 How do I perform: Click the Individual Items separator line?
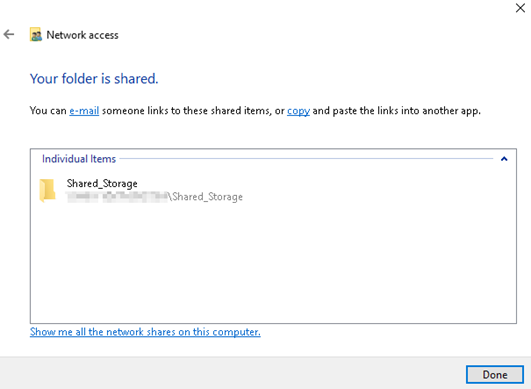coord(306,158)
